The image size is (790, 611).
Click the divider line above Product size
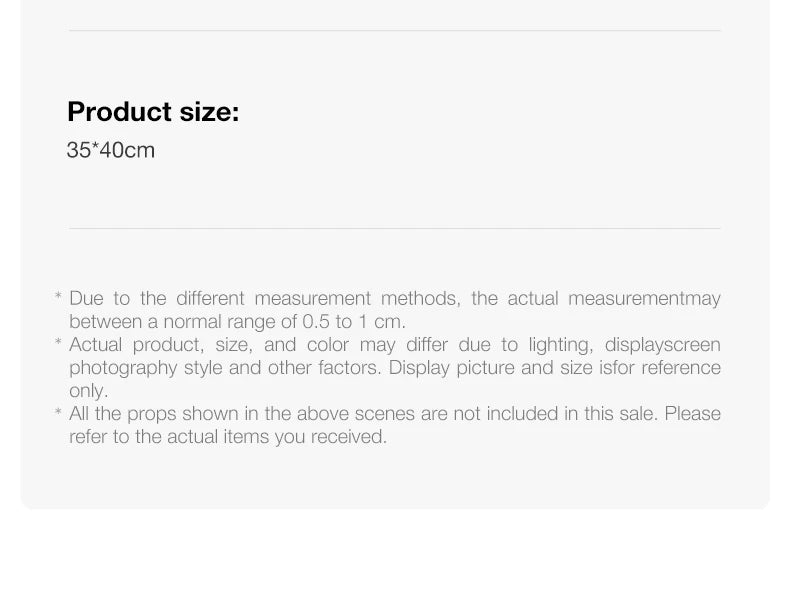pyautogui.click(x=394, y=31)
